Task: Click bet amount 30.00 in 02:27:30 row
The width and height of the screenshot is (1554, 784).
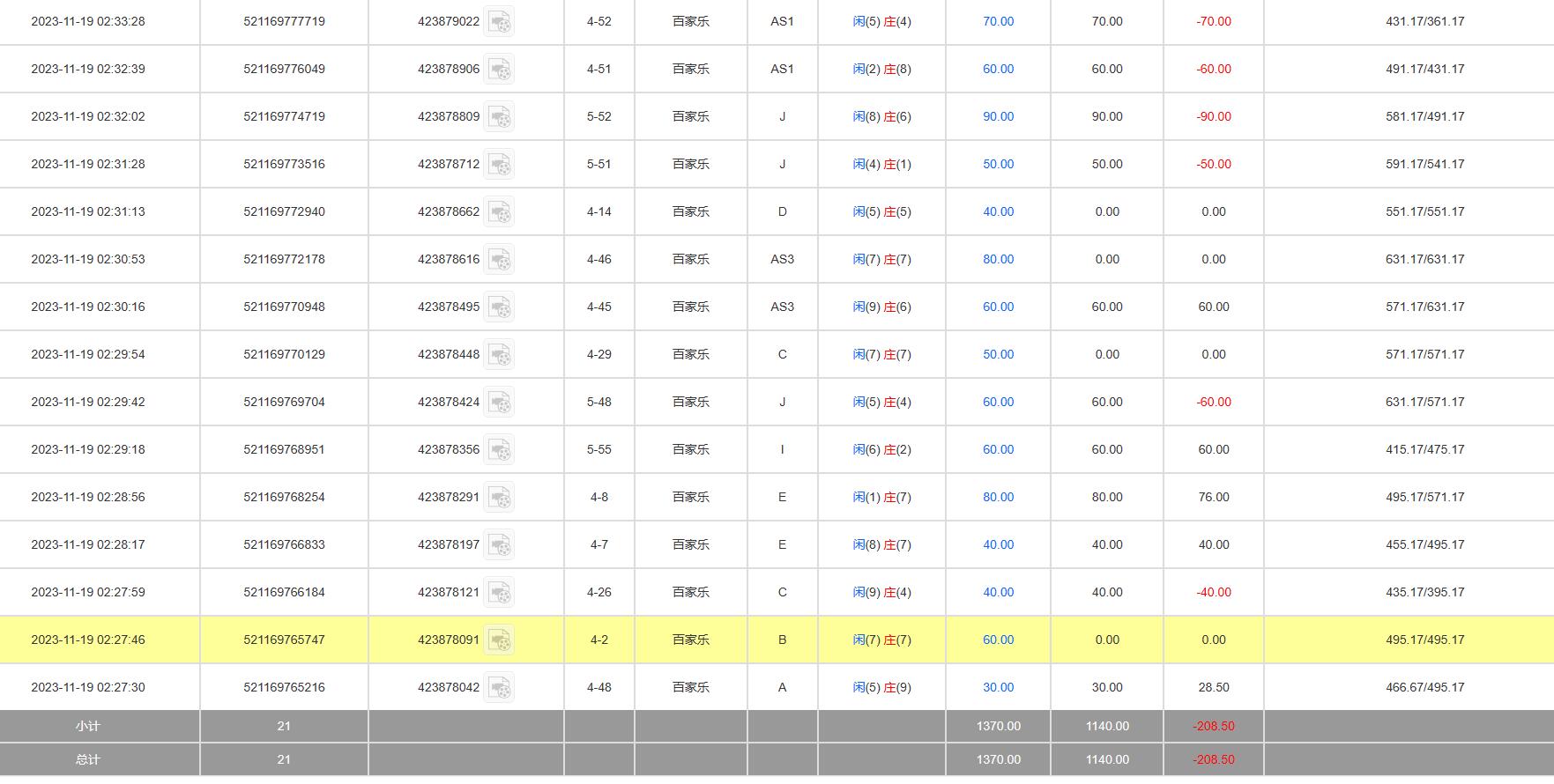Action: [998, 687]
